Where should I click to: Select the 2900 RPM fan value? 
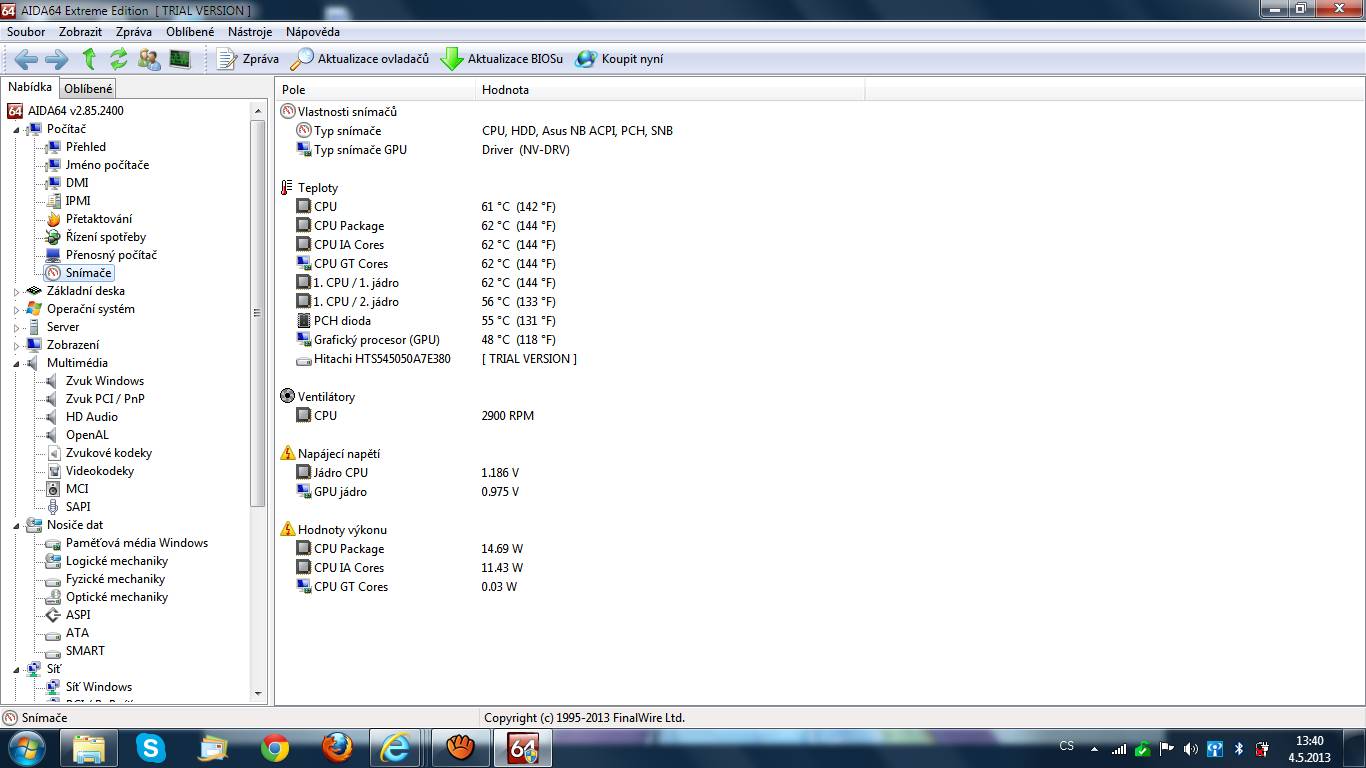tap(507, 416)
